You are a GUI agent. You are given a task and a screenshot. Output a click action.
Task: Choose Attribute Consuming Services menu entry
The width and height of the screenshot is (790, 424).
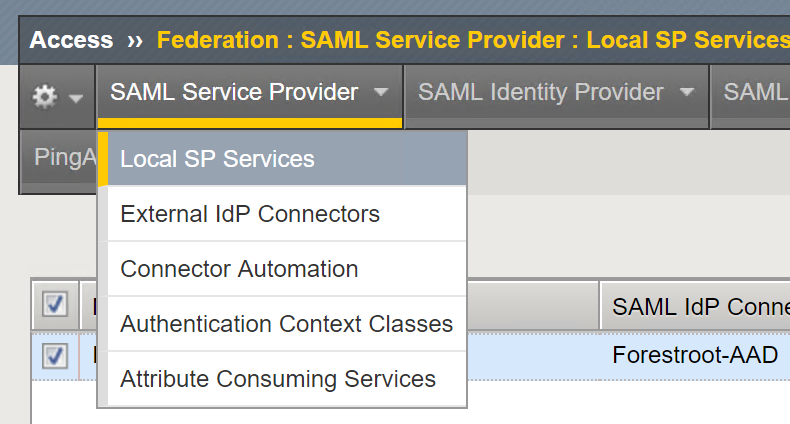click(287, 379)
